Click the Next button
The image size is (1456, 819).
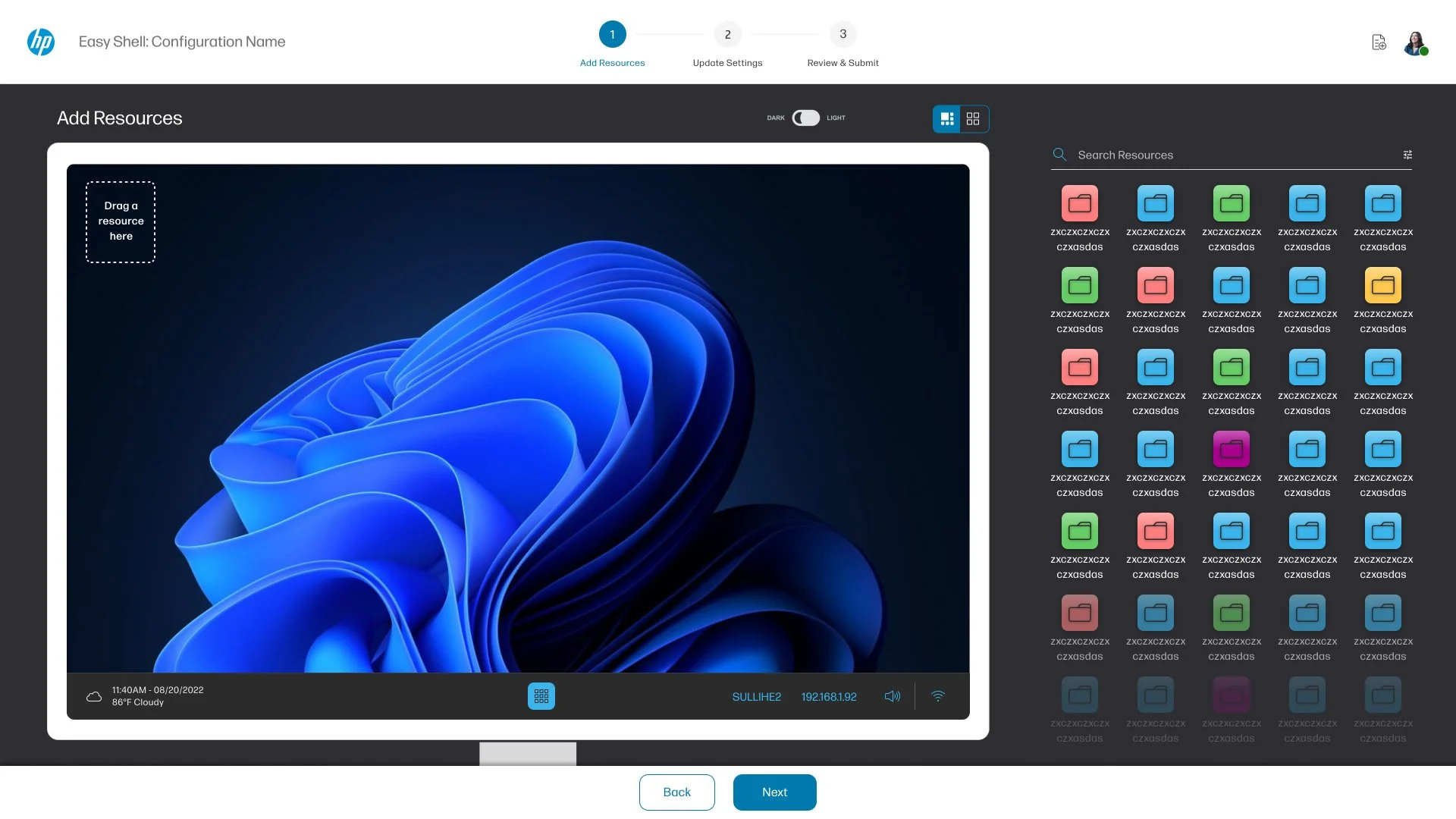click(x=774, y=792)
